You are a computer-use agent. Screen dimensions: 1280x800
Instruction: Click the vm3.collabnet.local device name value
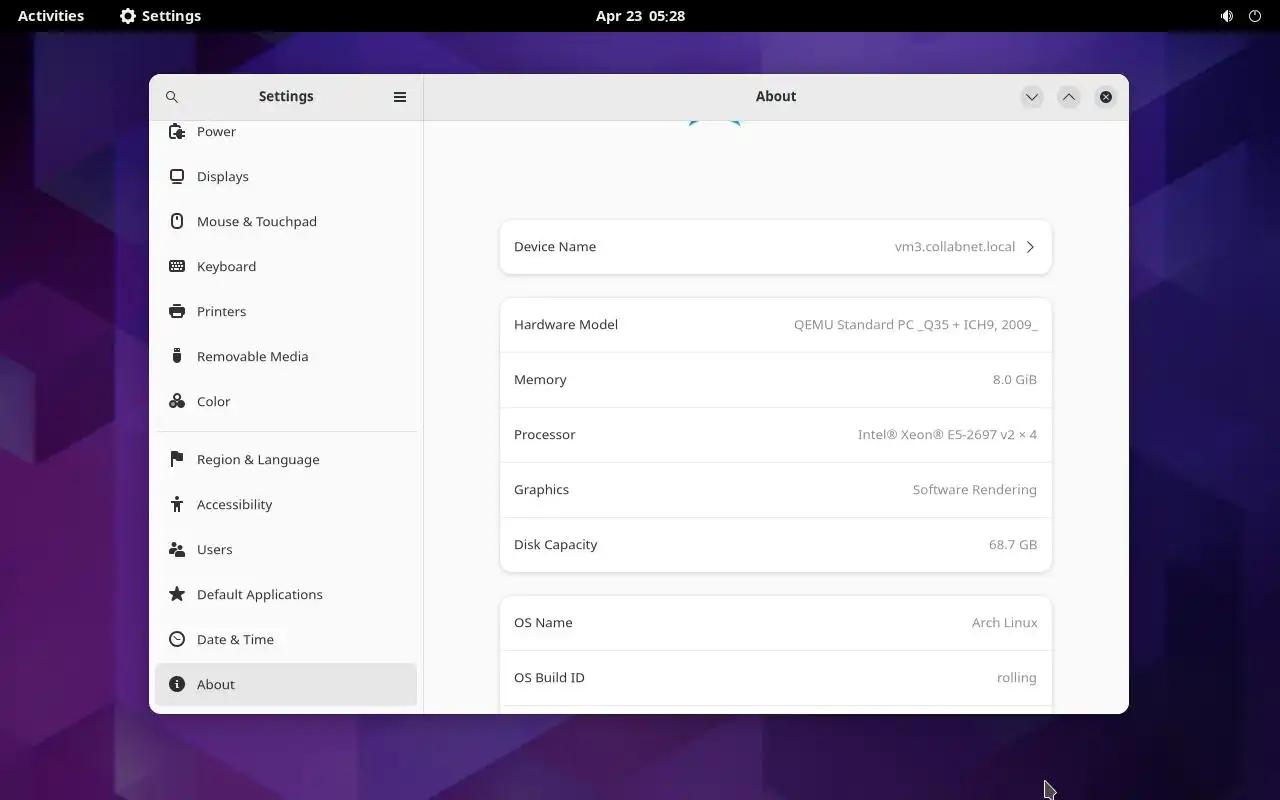(955, 247)
